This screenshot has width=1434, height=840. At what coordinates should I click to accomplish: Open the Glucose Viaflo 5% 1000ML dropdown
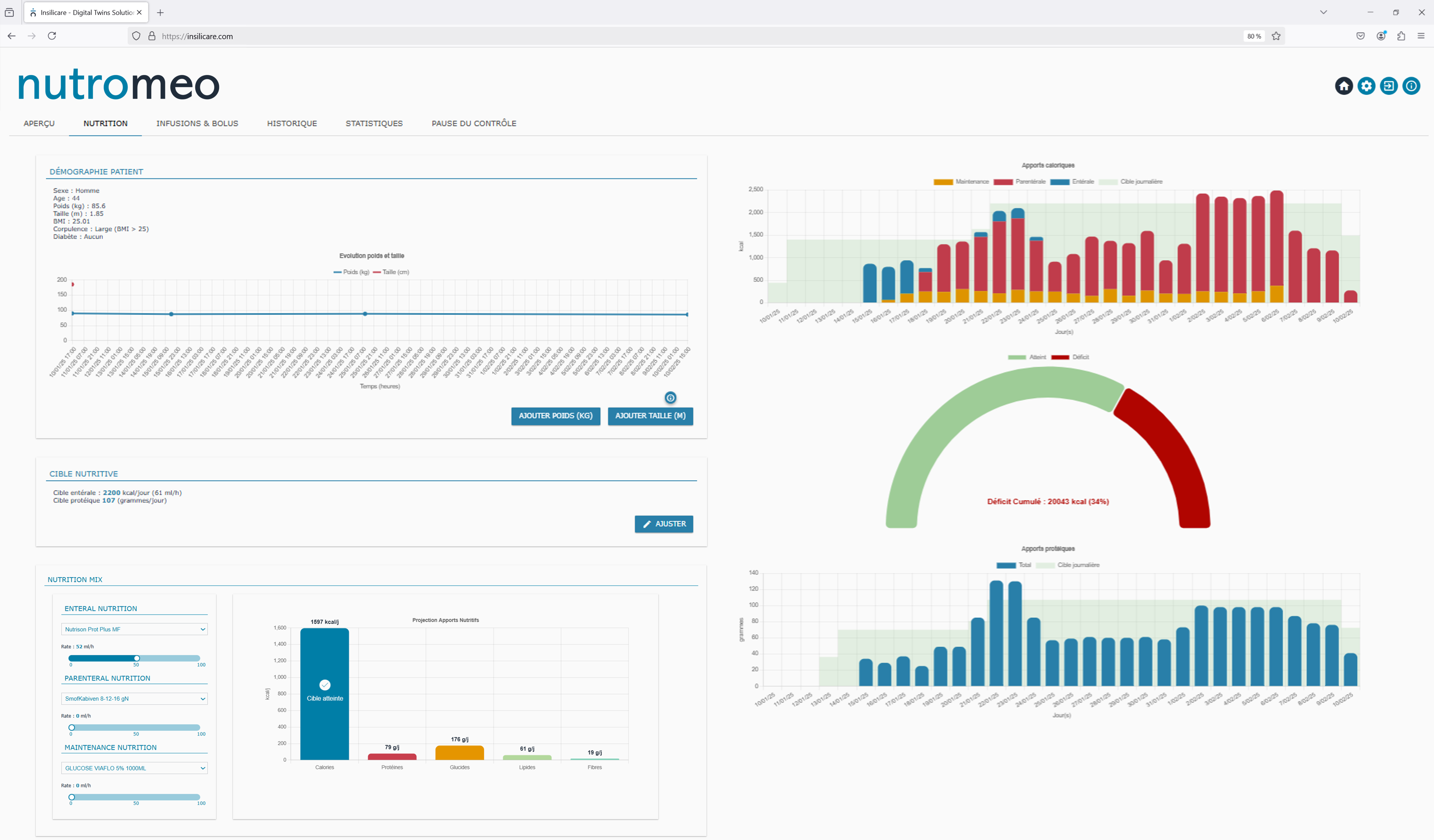pos(134,768)
